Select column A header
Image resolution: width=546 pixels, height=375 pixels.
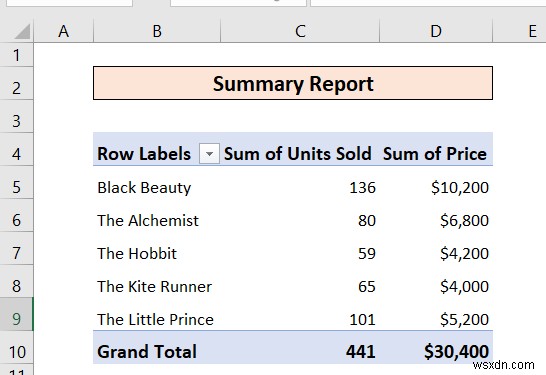pos(63,31)
